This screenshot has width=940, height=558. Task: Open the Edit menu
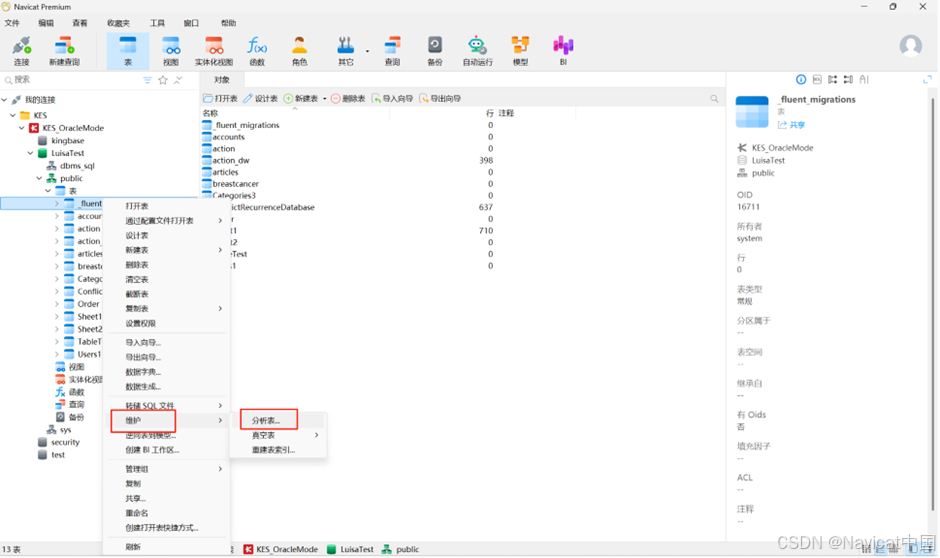coord(46,23)
